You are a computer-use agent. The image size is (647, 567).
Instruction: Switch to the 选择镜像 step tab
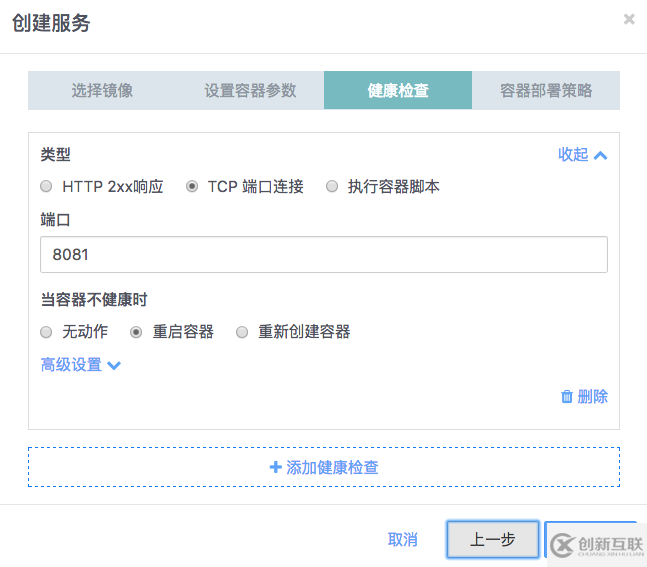tap(102, 90)
